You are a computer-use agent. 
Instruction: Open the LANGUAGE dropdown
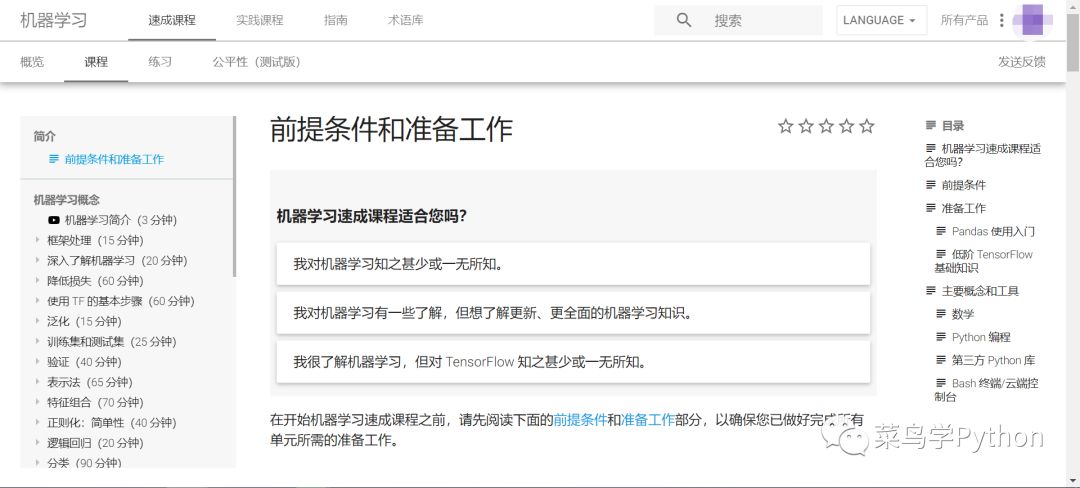coord(880,20)
